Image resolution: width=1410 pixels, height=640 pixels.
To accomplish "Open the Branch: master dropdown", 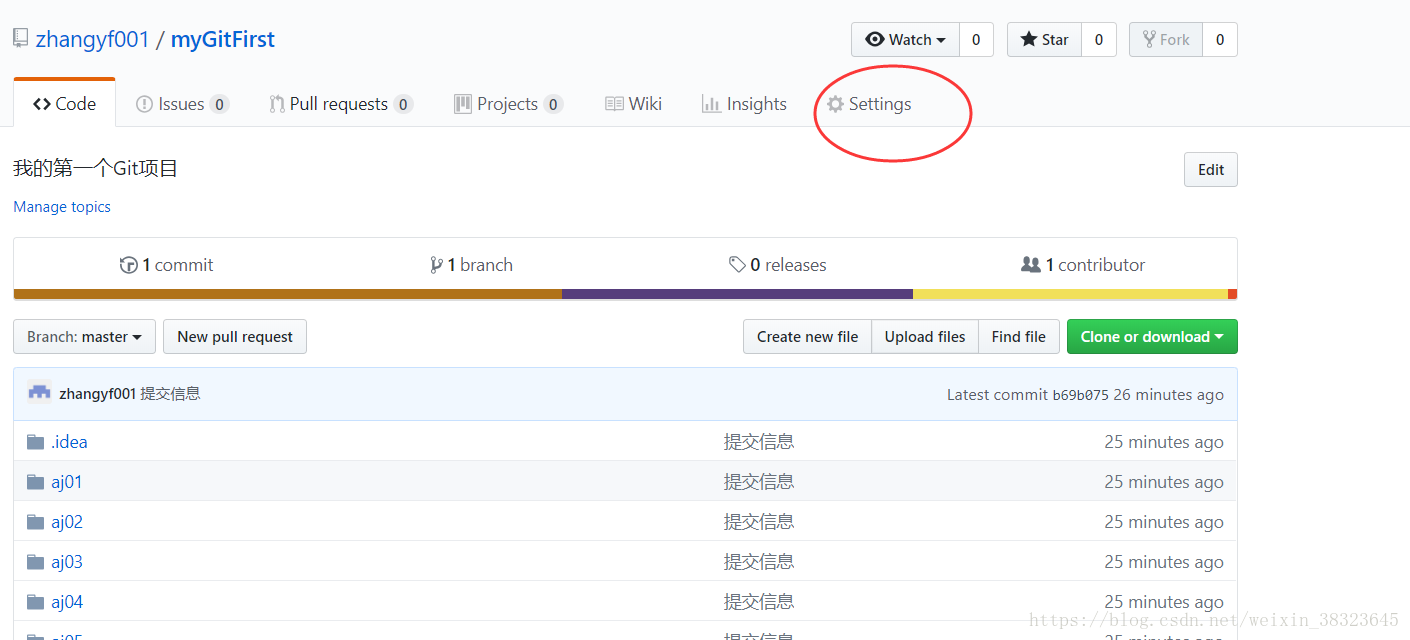I will (x=85, y=337).
